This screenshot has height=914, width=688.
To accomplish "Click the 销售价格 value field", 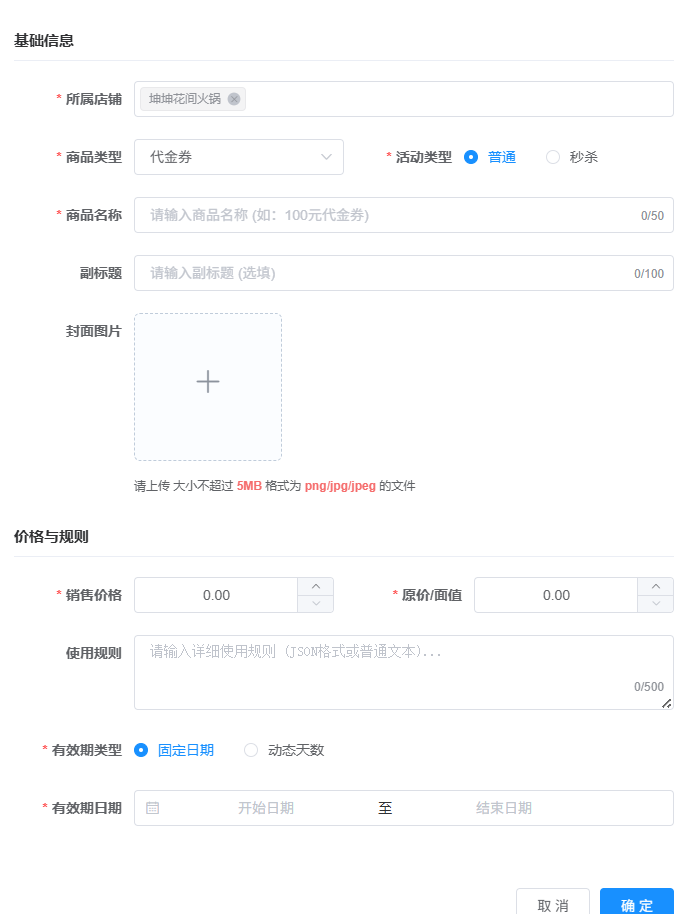I will pos(216,595).
